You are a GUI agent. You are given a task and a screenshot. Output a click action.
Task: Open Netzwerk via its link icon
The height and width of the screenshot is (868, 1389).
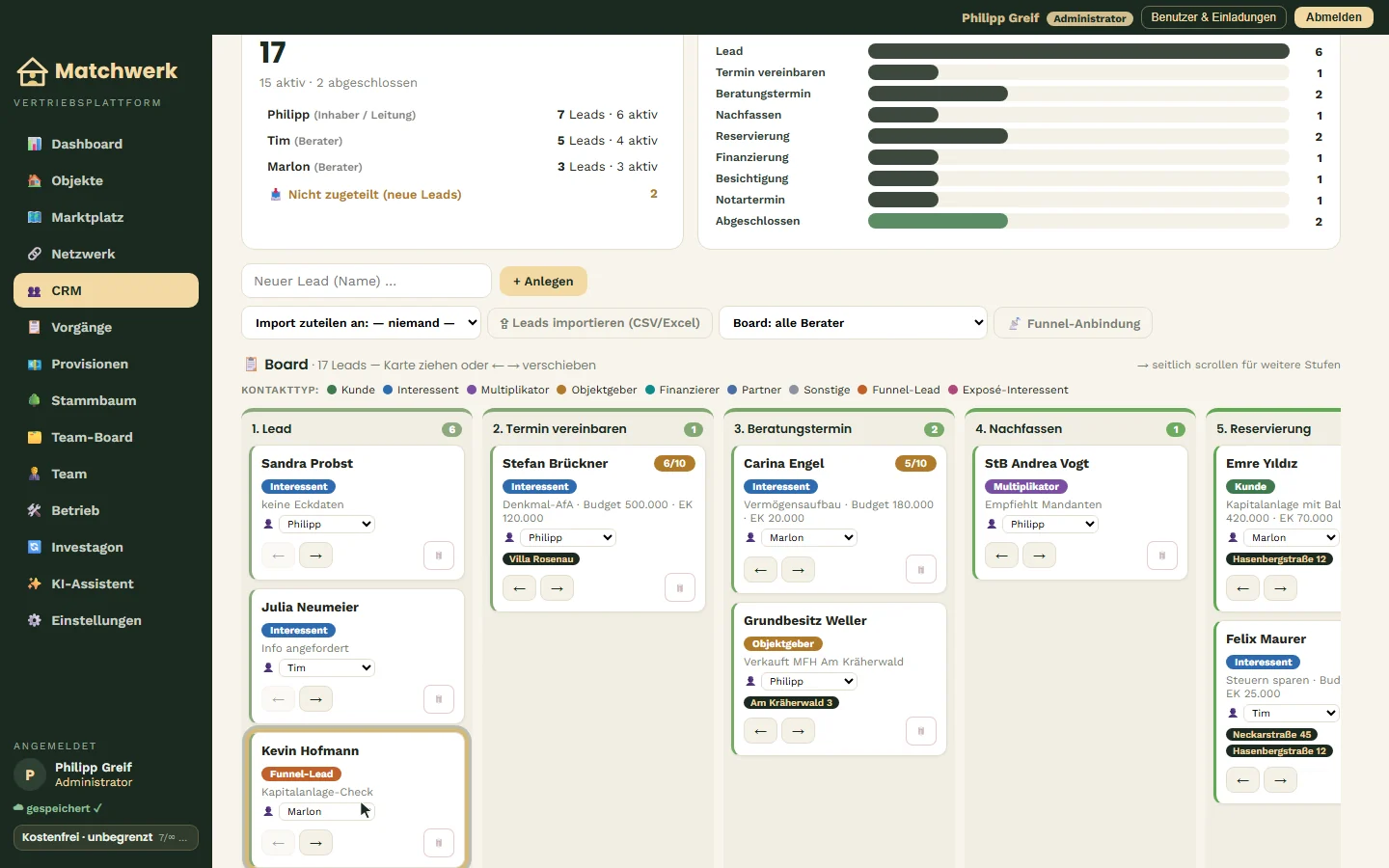point(35,254)
